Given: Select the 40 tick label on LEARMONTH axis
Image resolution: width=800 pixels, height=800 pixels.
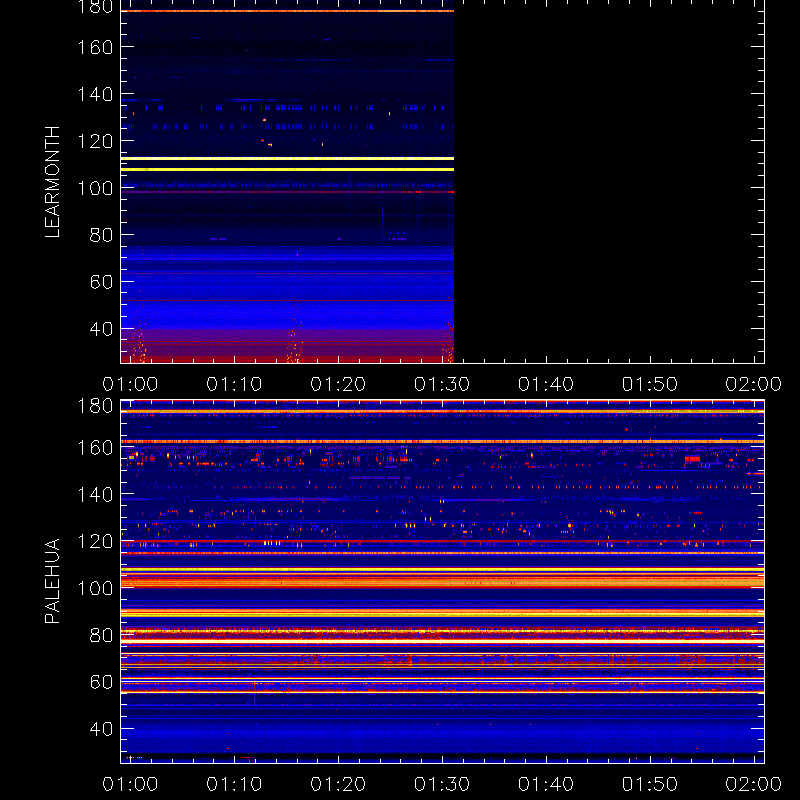Looking at the screenshot, I should pos(101,329).
